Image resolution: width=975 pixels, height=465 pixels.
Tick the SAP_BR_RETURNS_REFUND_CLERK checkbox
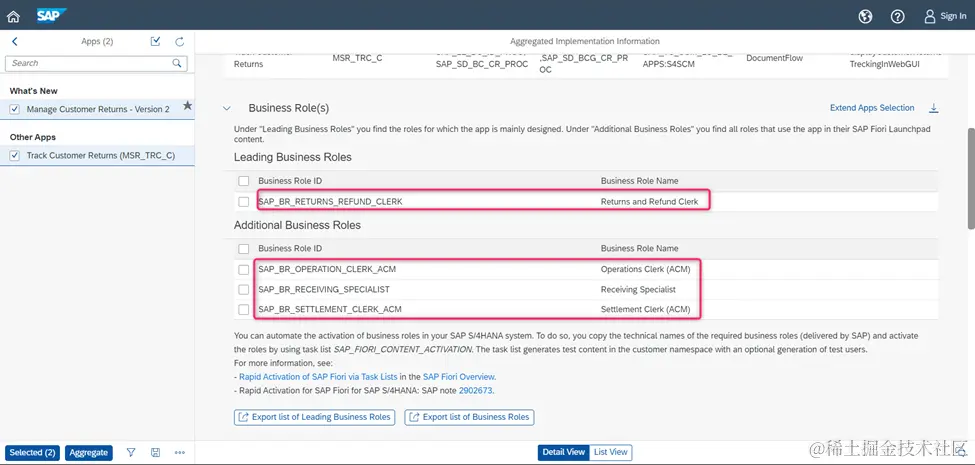[244, 202]
